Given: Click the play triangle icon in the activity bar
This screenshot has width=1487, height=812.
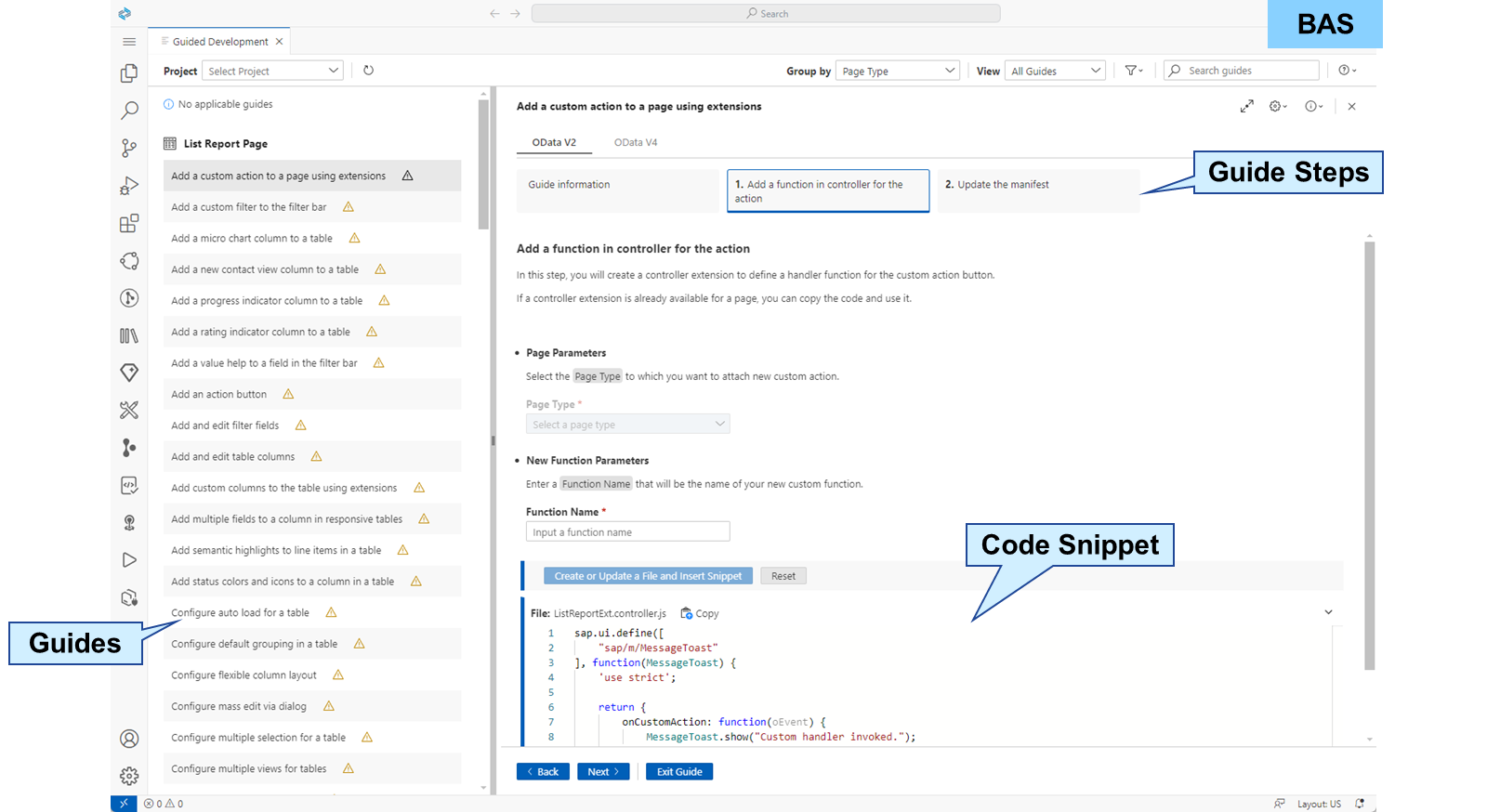Looking at the screenshot, I should pos(129,559).
